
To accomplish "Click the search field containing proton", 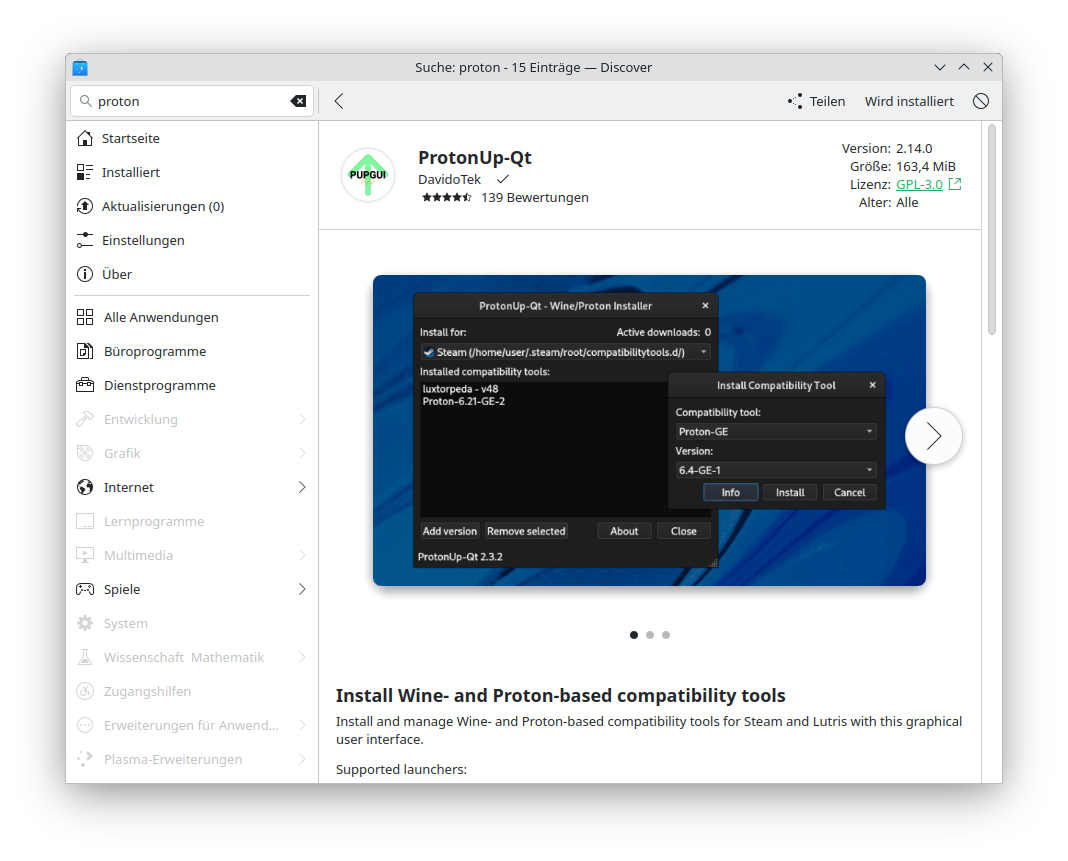I will pyautogui.click(x=192, y=101).
